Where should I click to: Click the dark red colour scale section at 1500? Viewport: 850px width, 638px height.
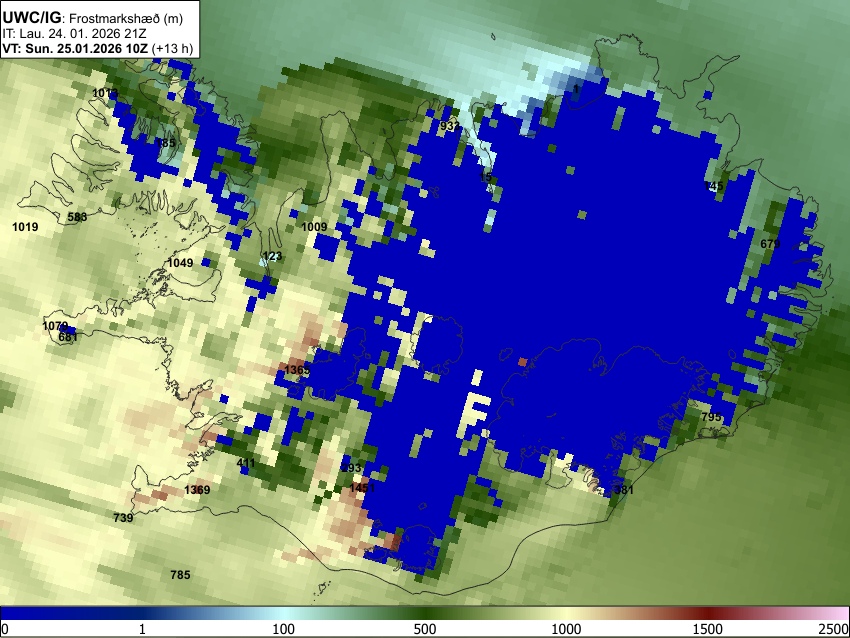tap(708, 613)
